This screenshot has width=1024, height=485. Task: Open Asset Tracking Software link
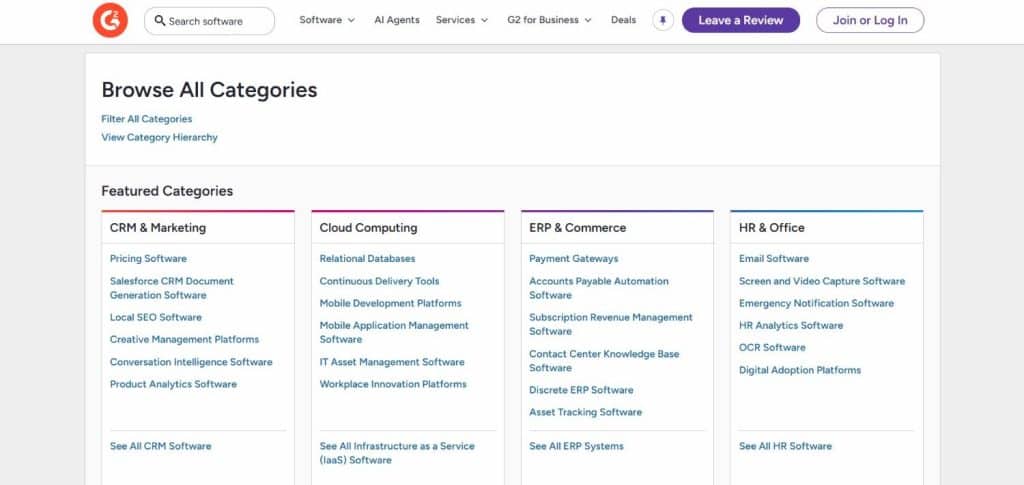[x=586, y=413]
